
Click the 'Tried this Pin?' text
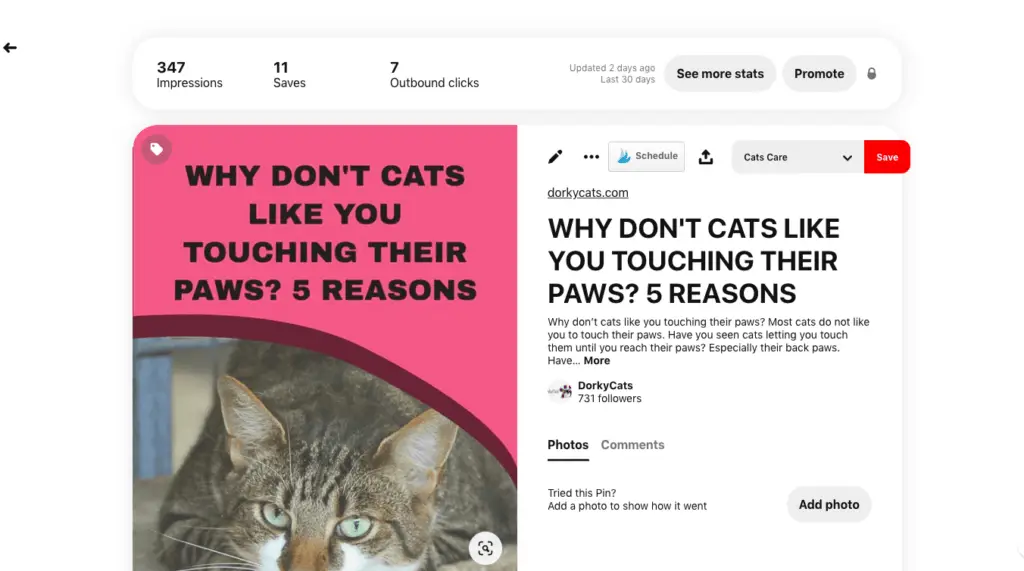(582, 493)
